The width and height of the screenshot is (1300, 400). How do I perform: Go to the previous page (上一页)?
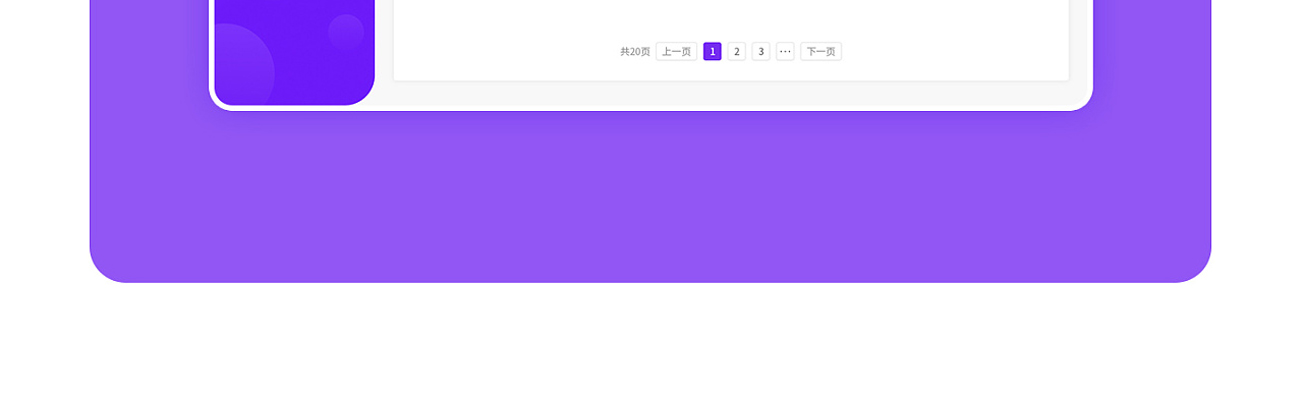(x=676, y=51)
